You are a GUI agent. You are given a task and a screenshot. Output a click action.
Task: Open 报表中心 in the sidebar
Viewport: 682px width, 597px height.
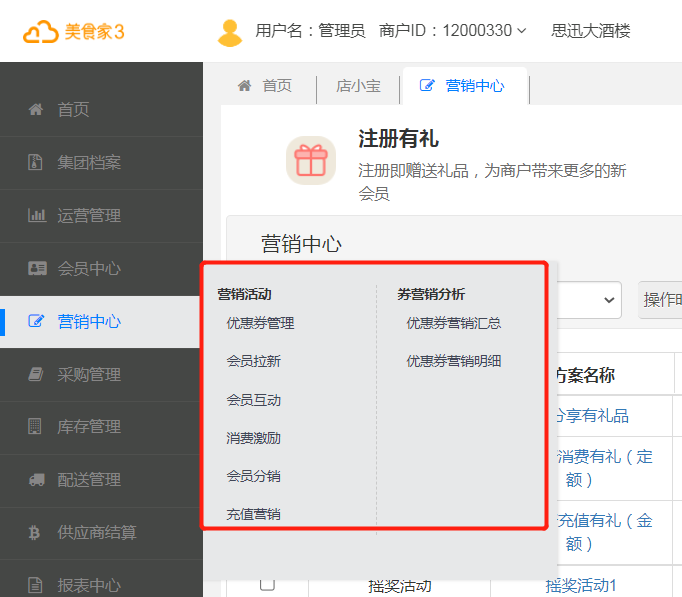click(x=88, y=586)
